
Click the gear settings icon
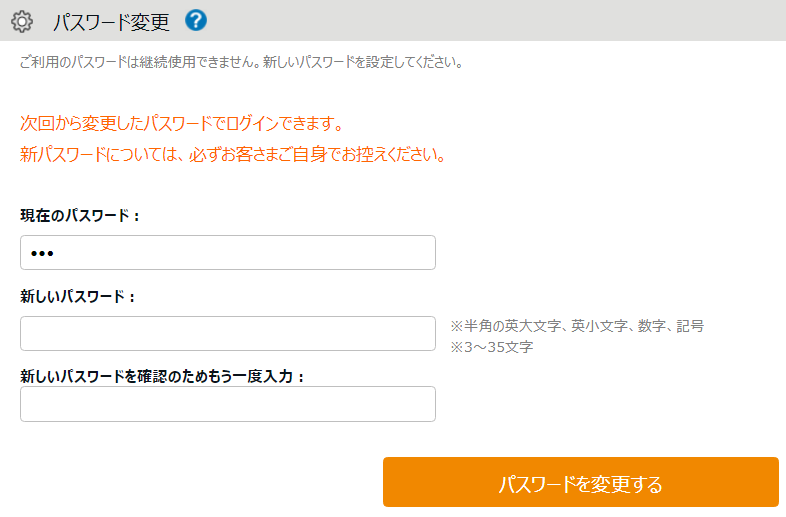pos(22,21)
